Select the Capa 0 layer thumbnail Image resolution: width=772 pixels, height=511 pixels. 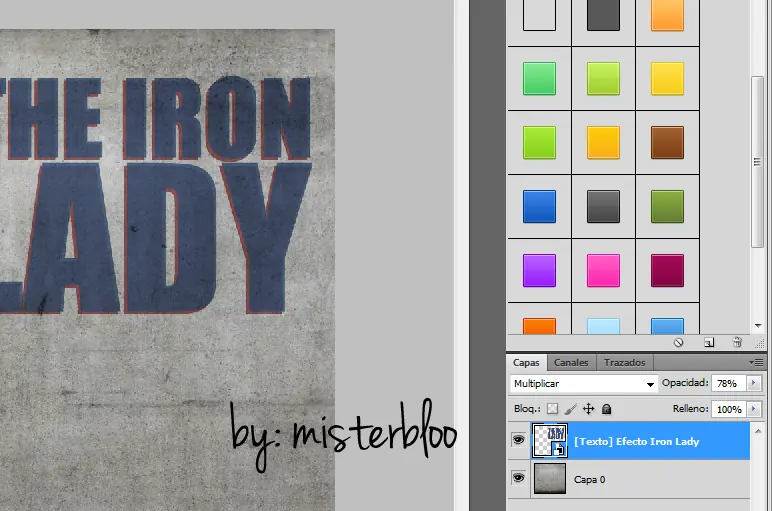point(550,478)
